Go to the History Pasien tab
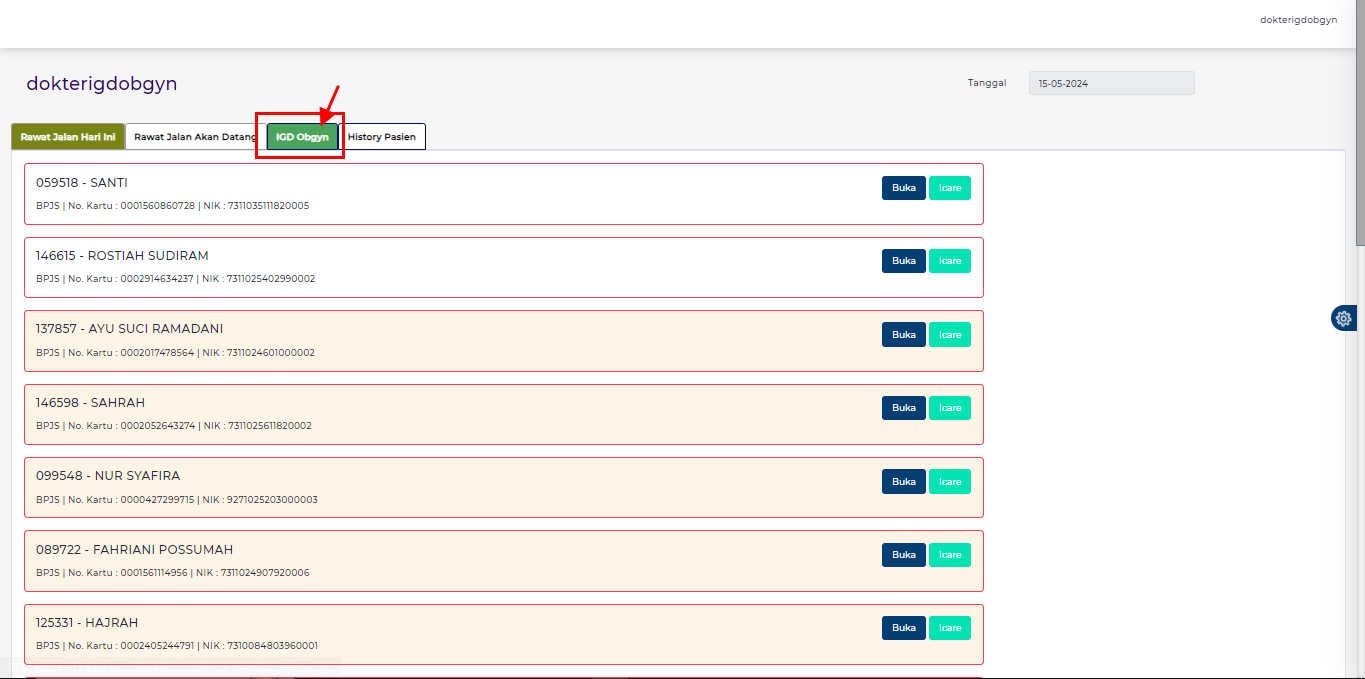Image resolution: width=1365 pixels, height=679 pixels. [x=382, y=137]
